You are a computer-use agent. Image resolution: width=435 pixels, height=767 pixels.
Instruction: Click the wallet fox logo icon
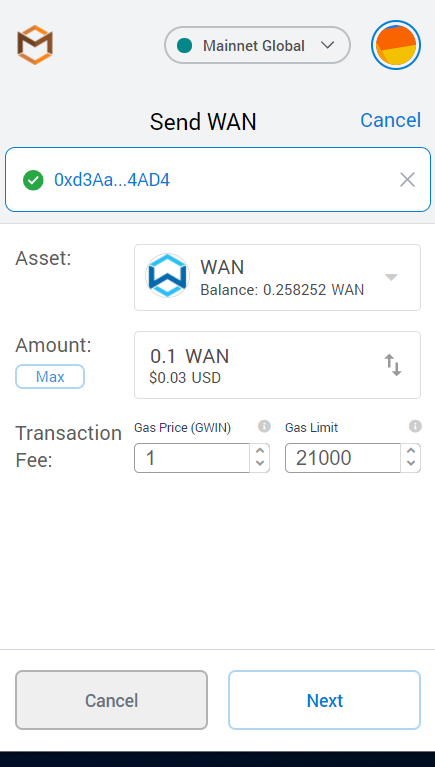[x=35, y=45]
